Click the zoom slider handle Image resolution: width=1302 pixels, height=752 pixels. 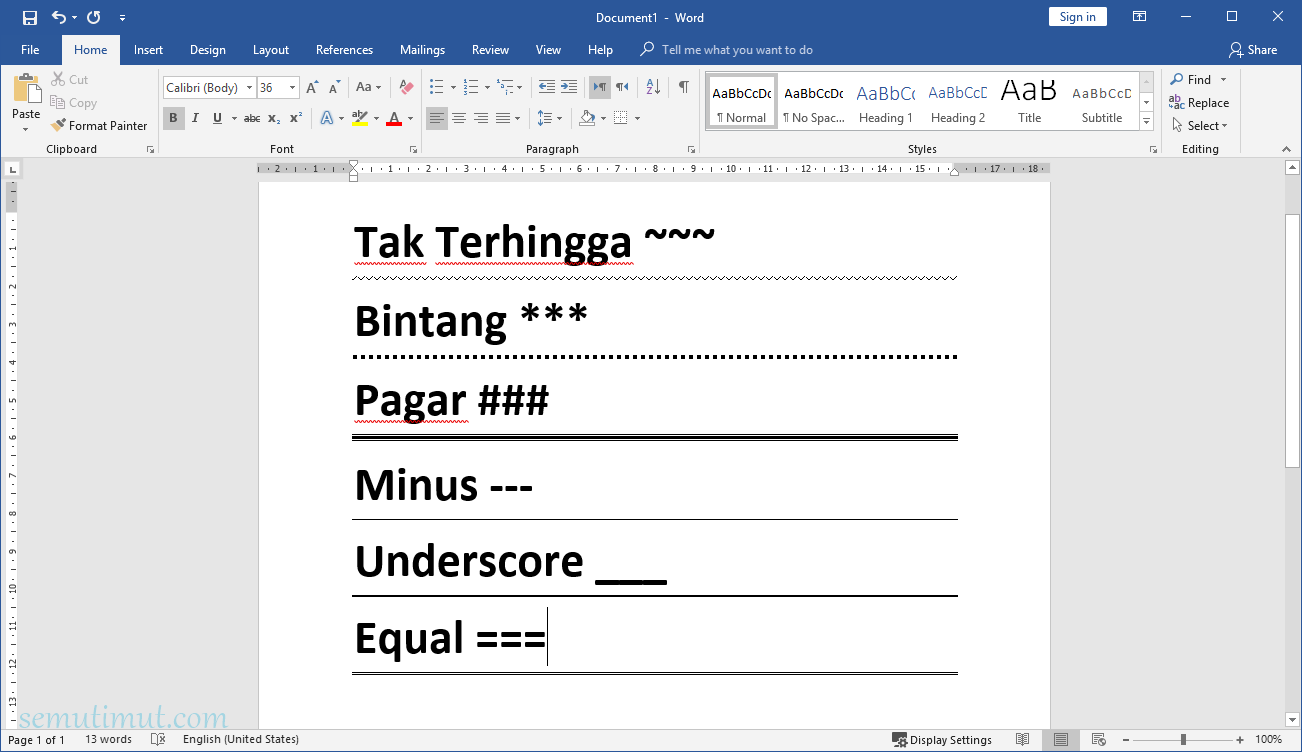(1184, 740)
